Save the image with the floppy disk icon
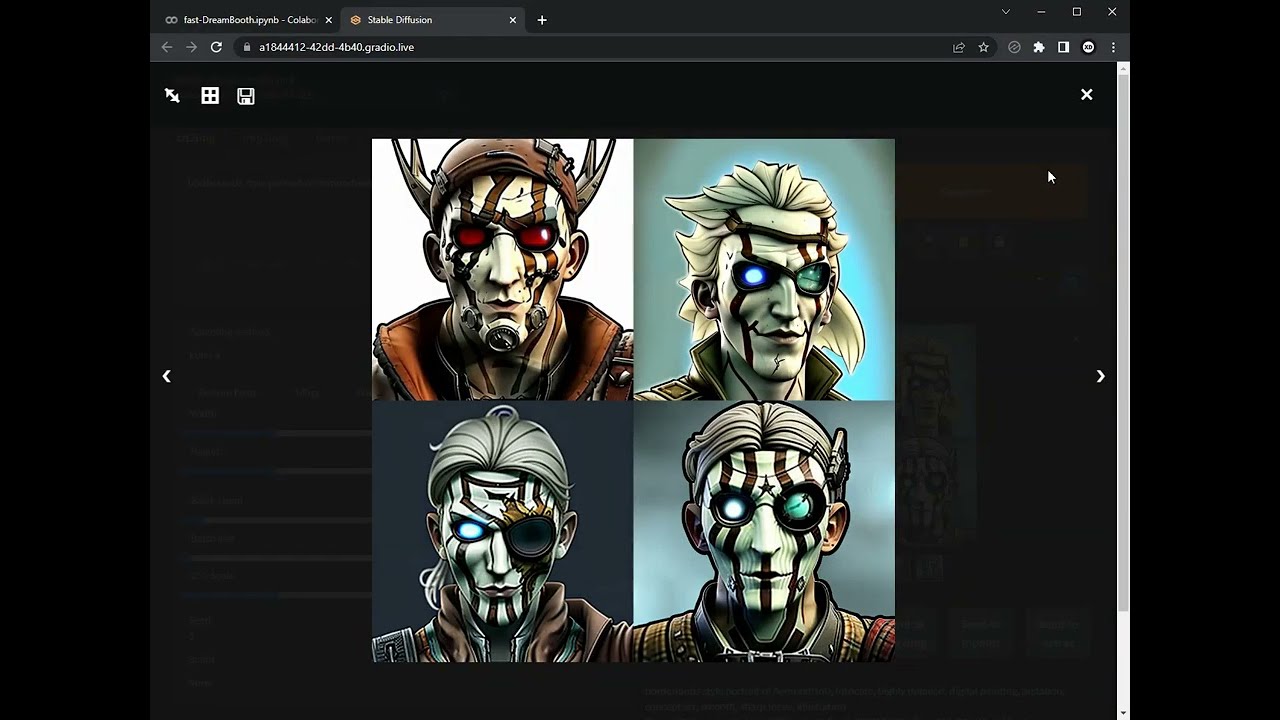 pyautogui.click(x=246, y=96)
